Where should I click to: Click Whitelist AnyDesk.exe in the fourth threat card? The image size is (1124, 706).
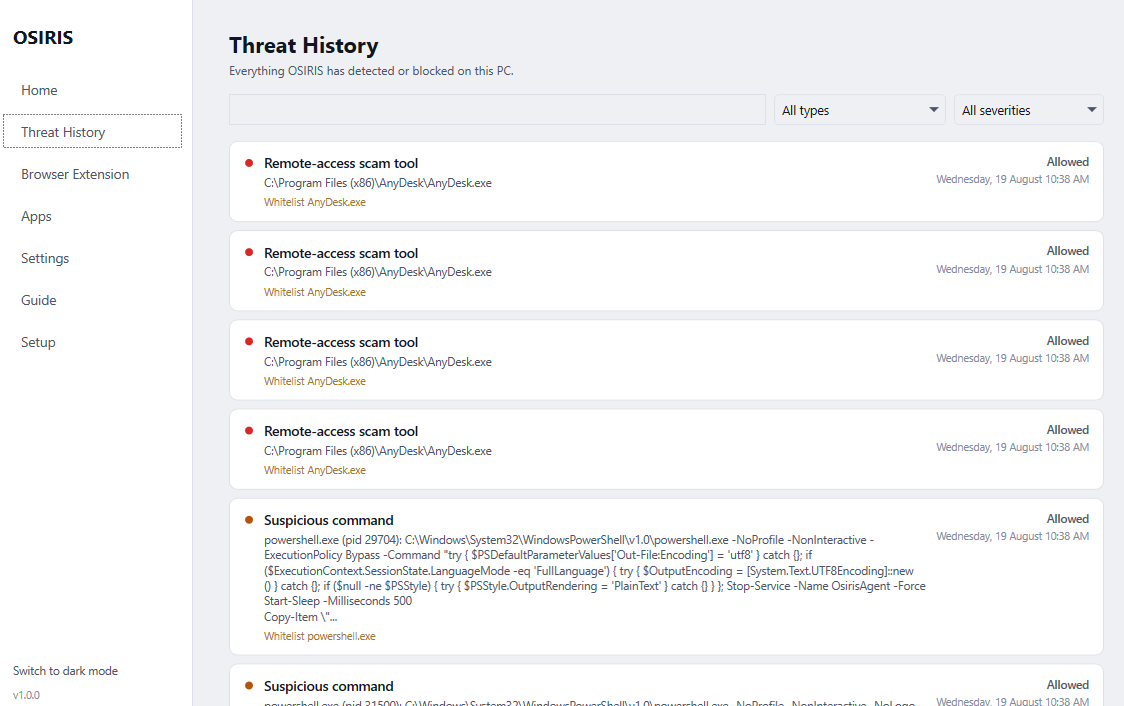[x=315, y=470]
